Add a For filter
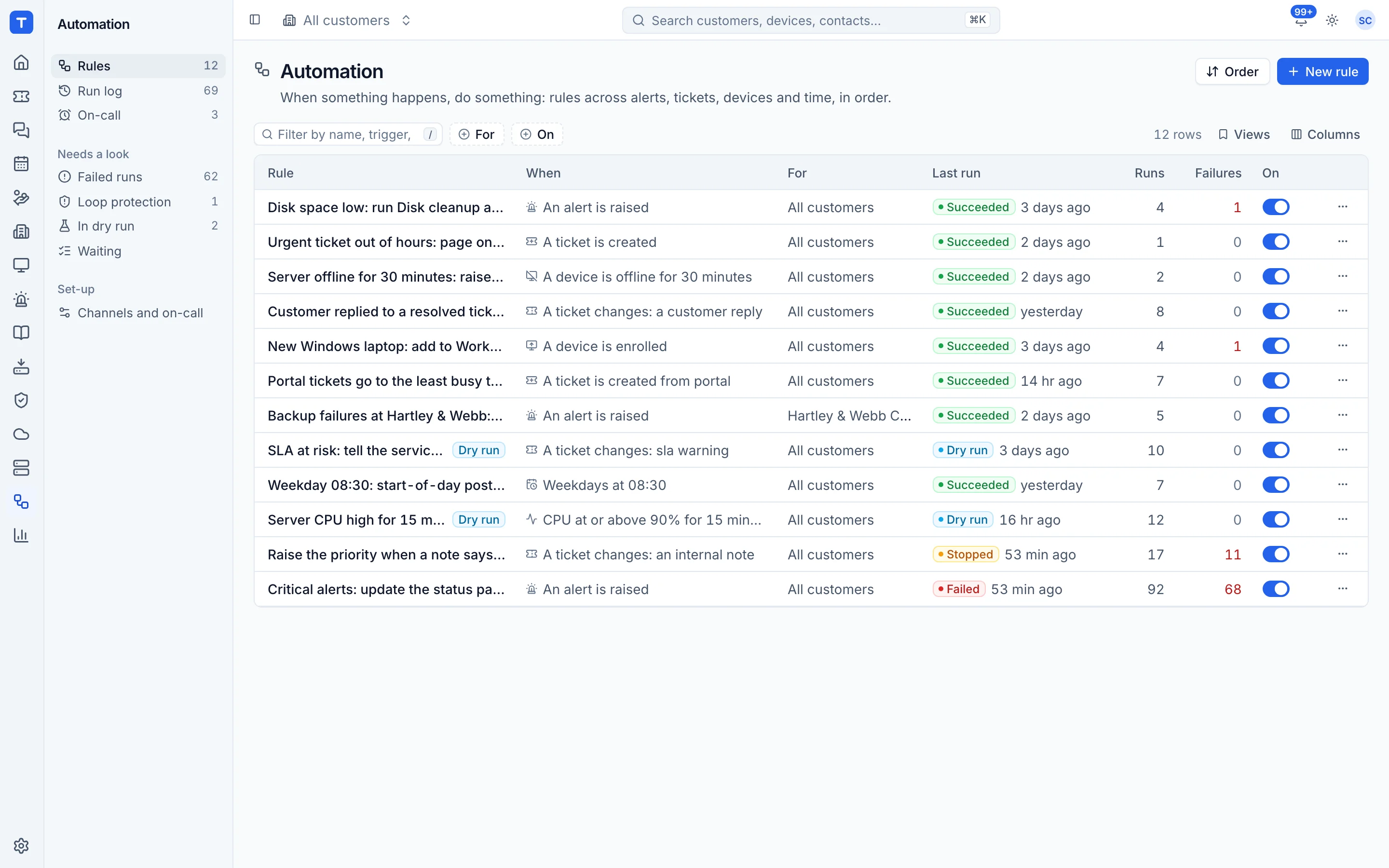This screenshot has height=868, width=1389. (x=477, y=135)
